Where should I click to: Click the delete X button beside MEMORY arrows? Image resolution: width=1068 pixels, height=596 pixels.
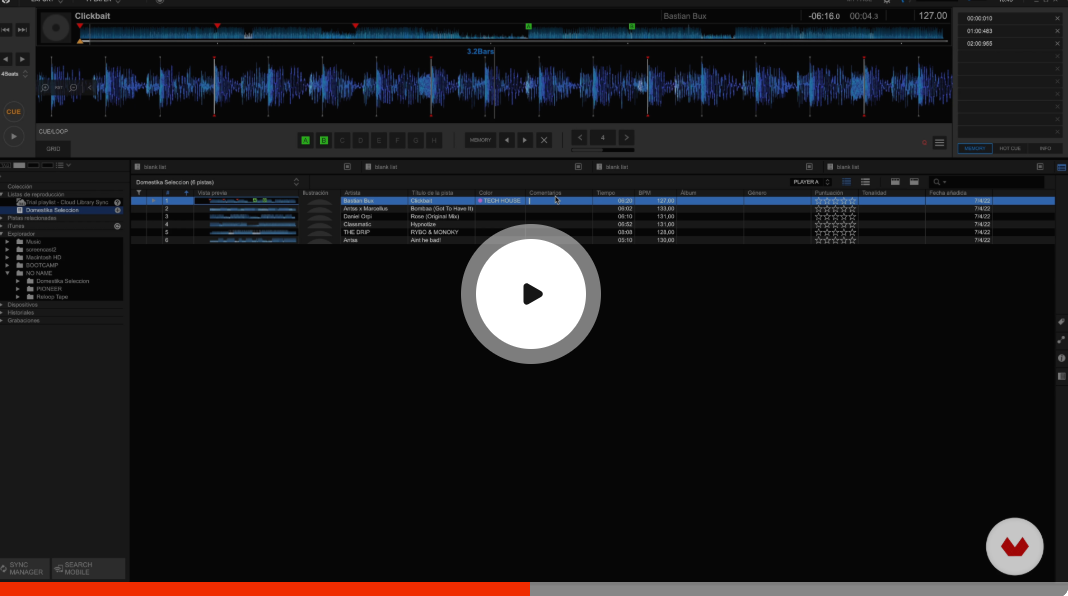[544, 140]
